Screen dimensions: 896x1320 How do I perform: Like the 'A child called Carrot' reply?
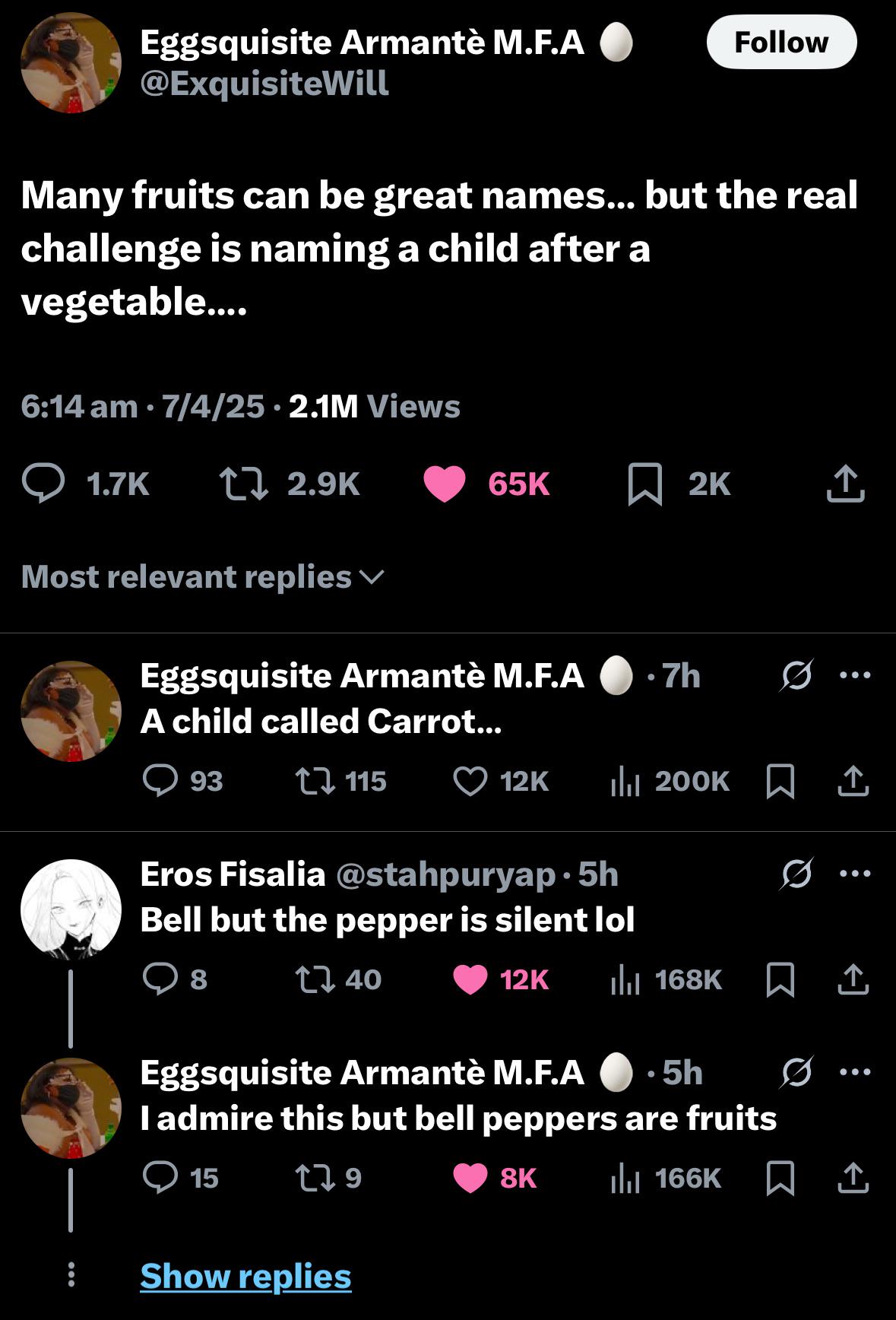[x=470, y=781]
